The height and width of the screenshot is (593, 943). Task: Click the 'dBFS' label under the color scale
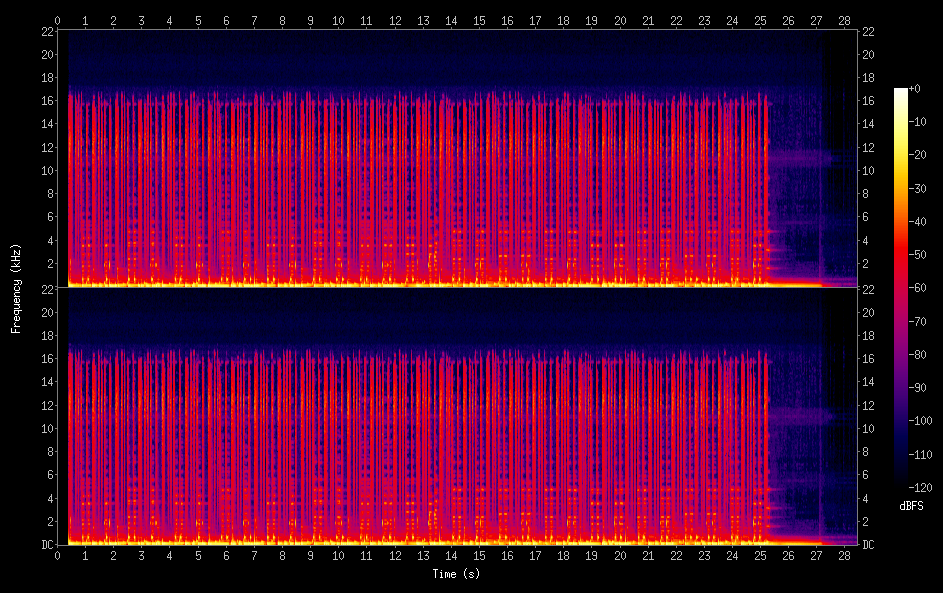point(911,507)
